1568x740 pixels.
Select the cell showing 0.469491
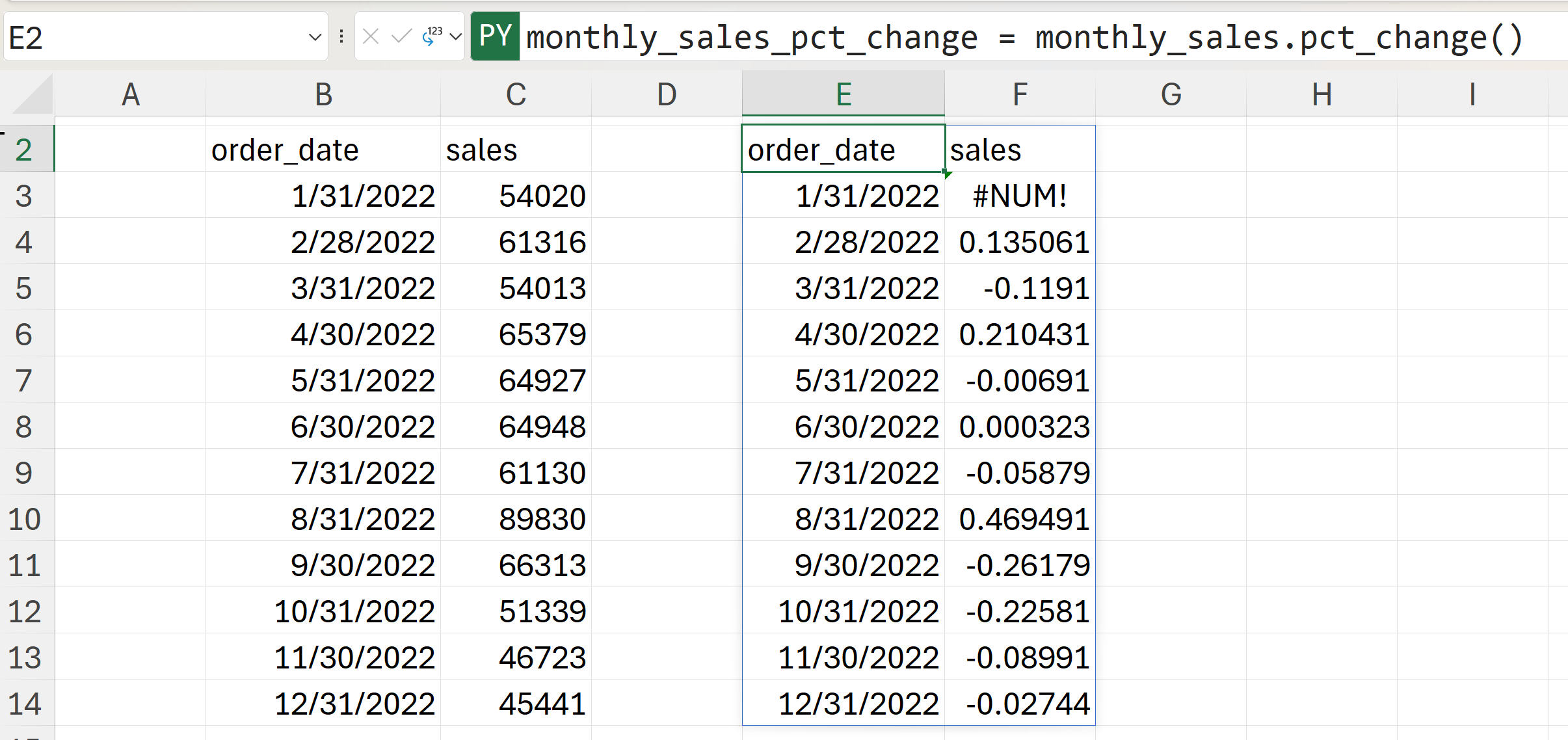1019,519
